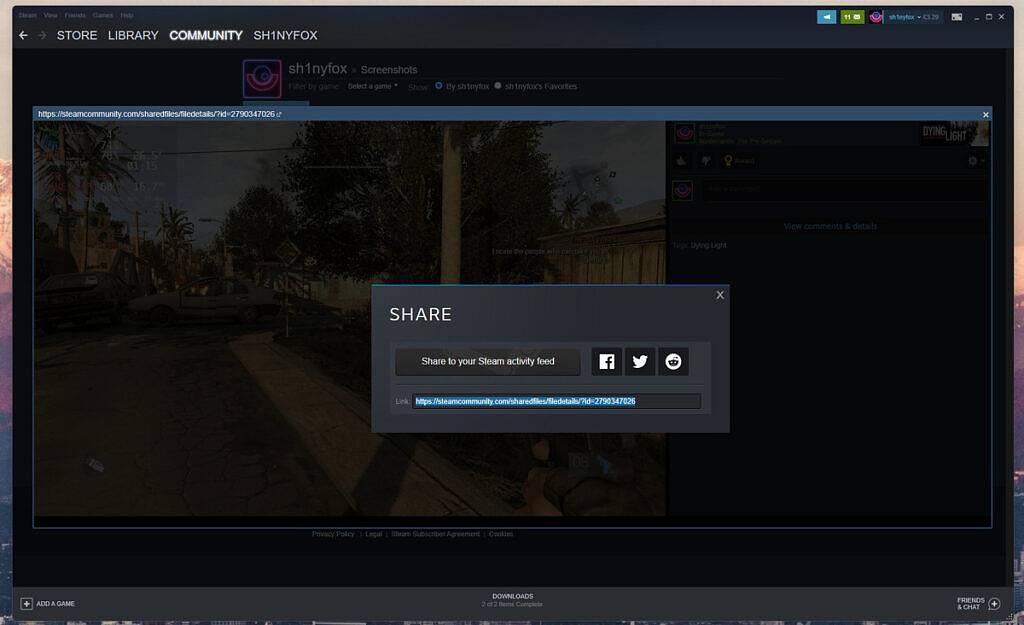Viewport: 1024px width, 625px height.
Task: Open the Friends menu in the menu bar
Action: (x=75, y=14)
